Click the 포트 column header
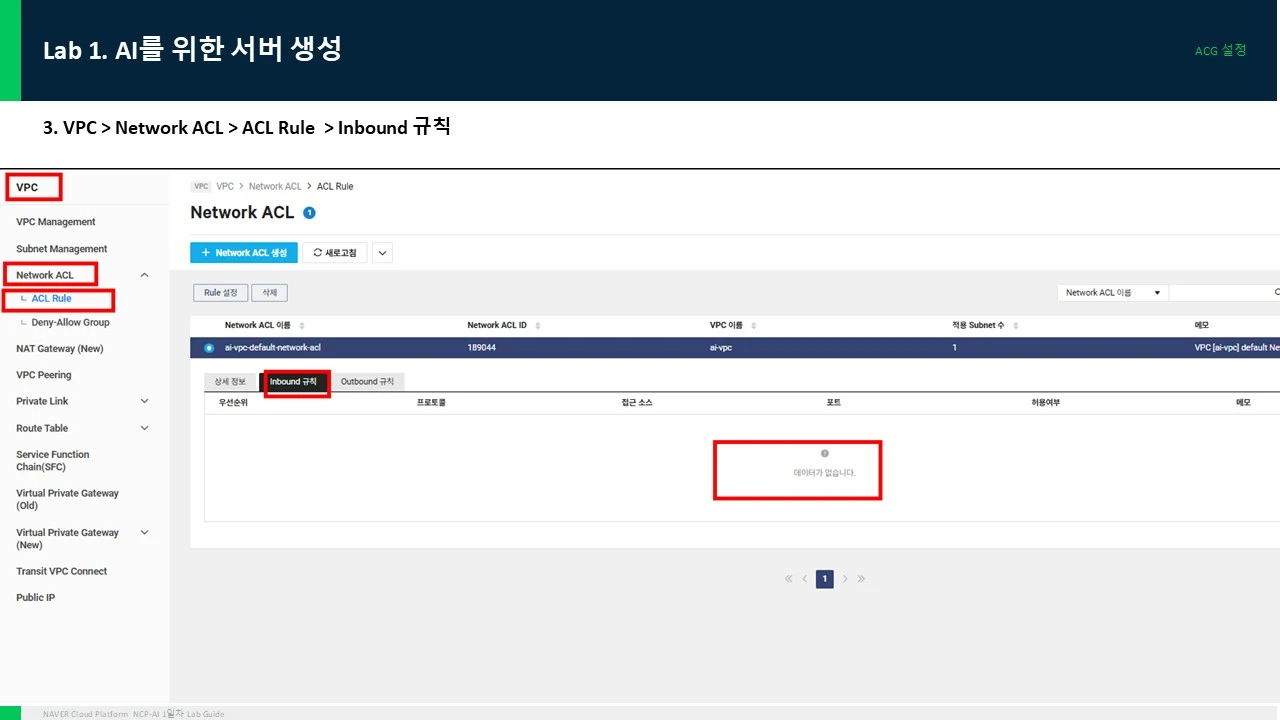Viewport: 1280px width, 720px height. [x=833, y=403]
